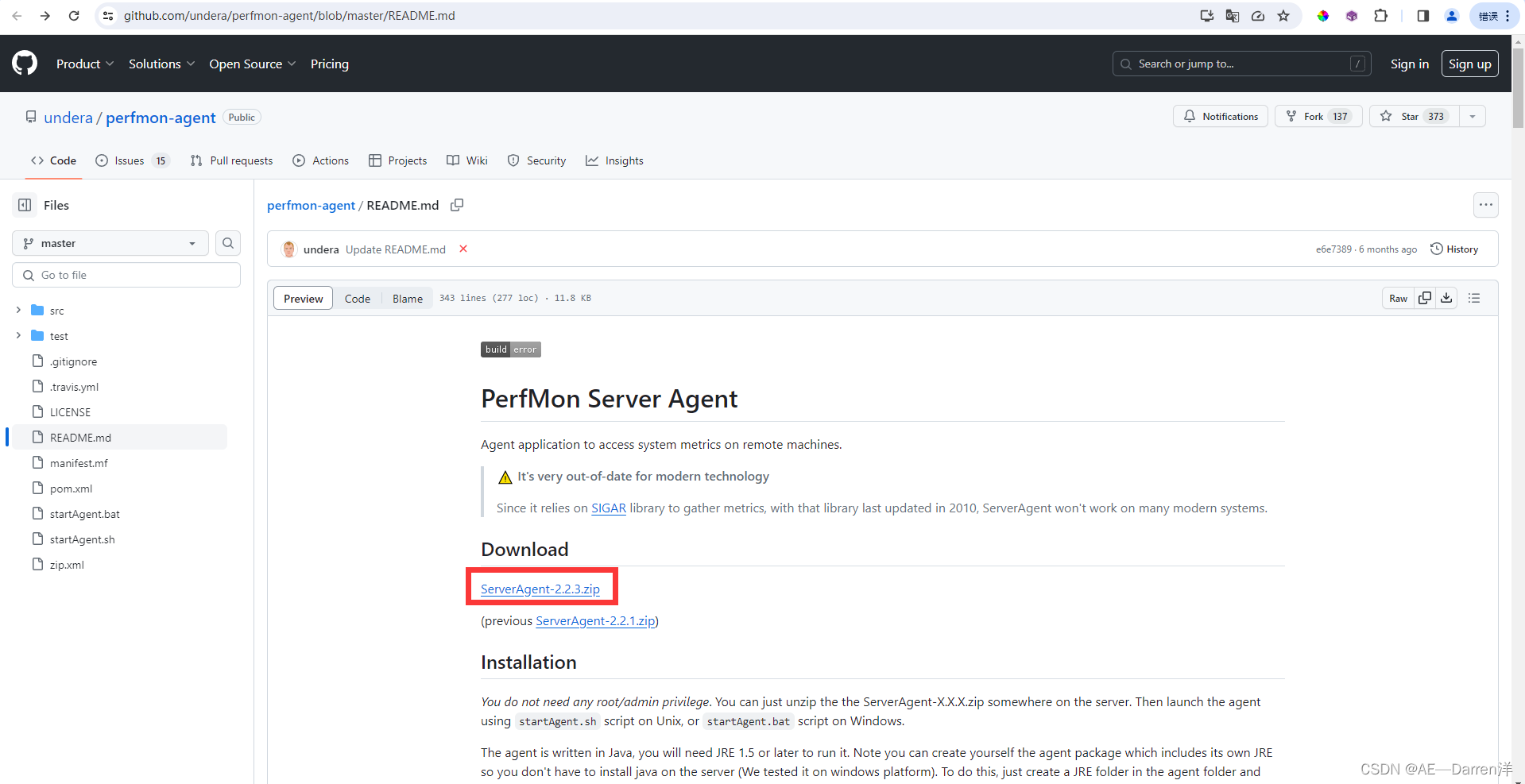Screen dimensions: 1525x784
Task: Download ServerAgent-2.2.3.zip link
Action: point(540,589)
